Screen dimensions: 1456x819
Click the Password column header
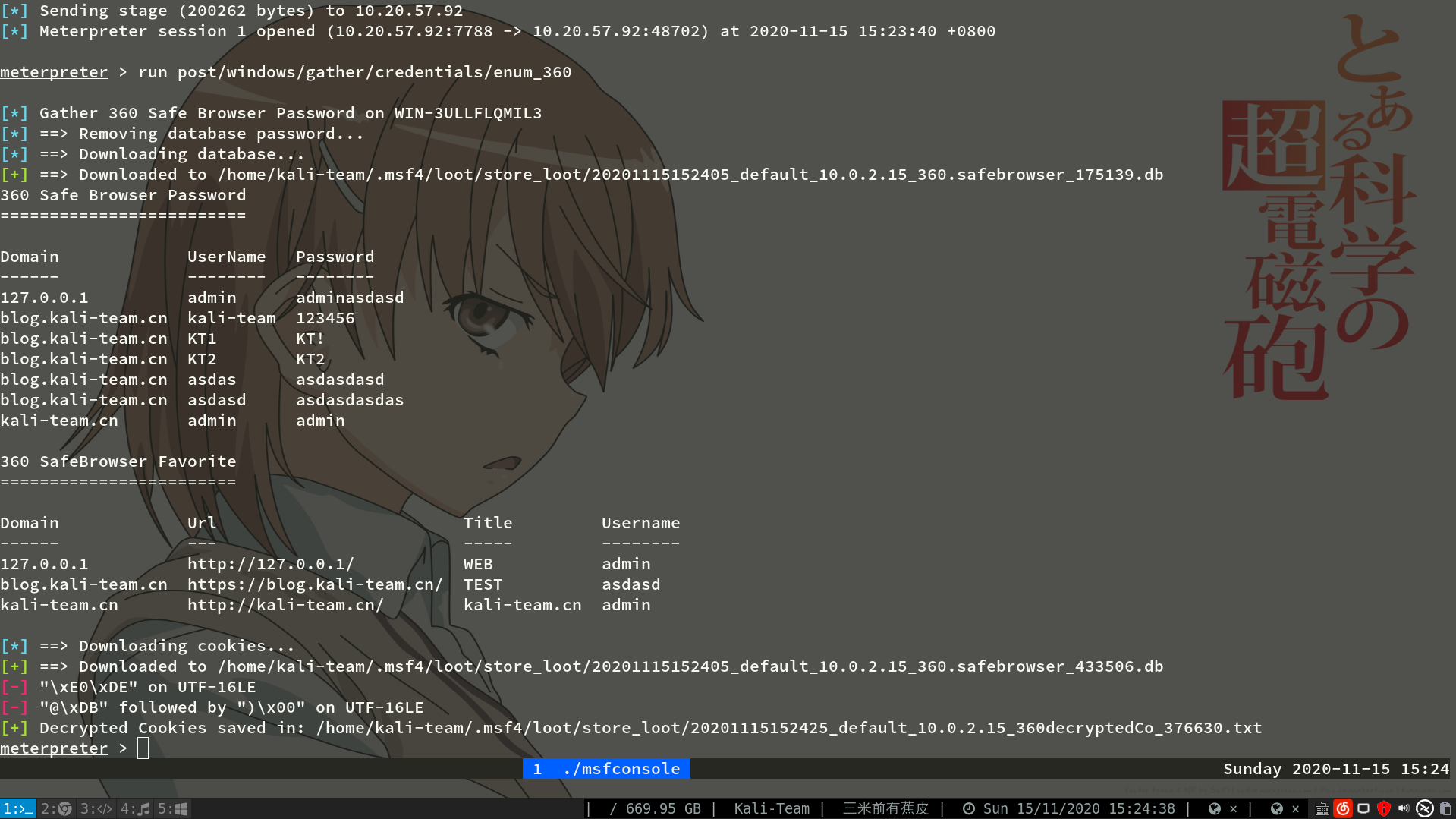(335, 257)
